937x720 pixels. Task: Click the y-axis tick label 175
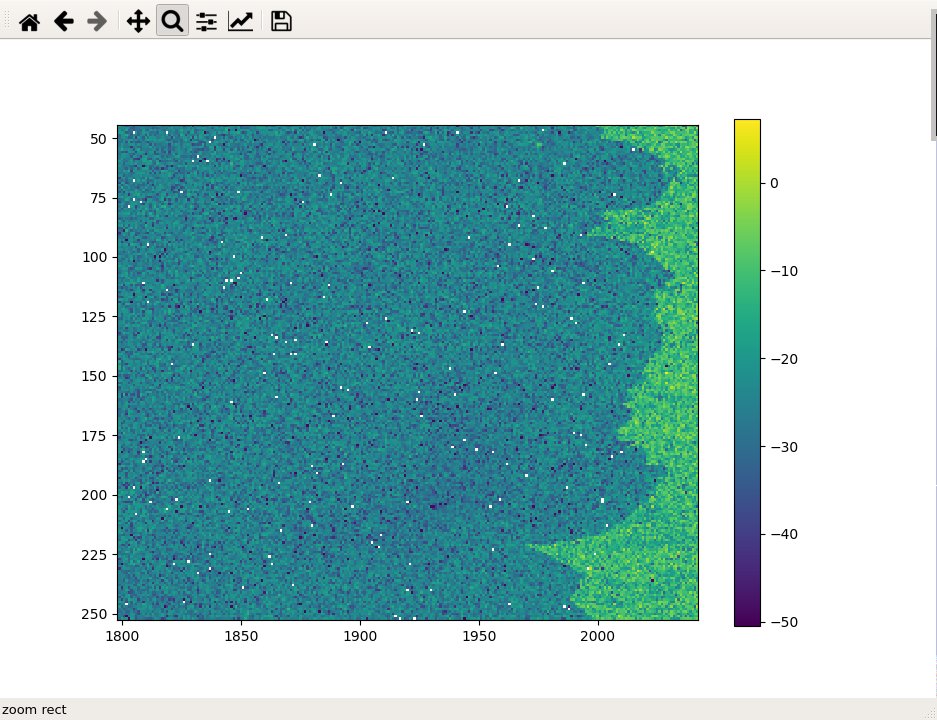click(94, 436)
